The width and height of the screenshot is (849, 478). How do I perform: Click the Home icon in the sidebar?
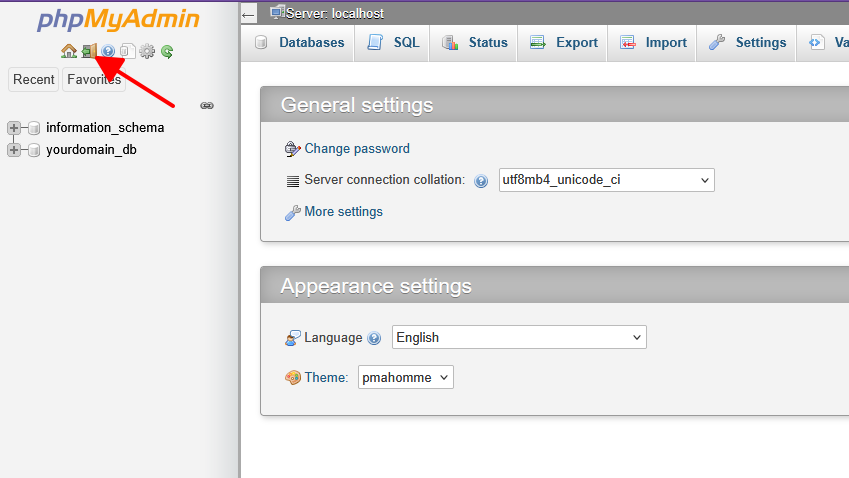pyautogui.click(x=69, y=51)
